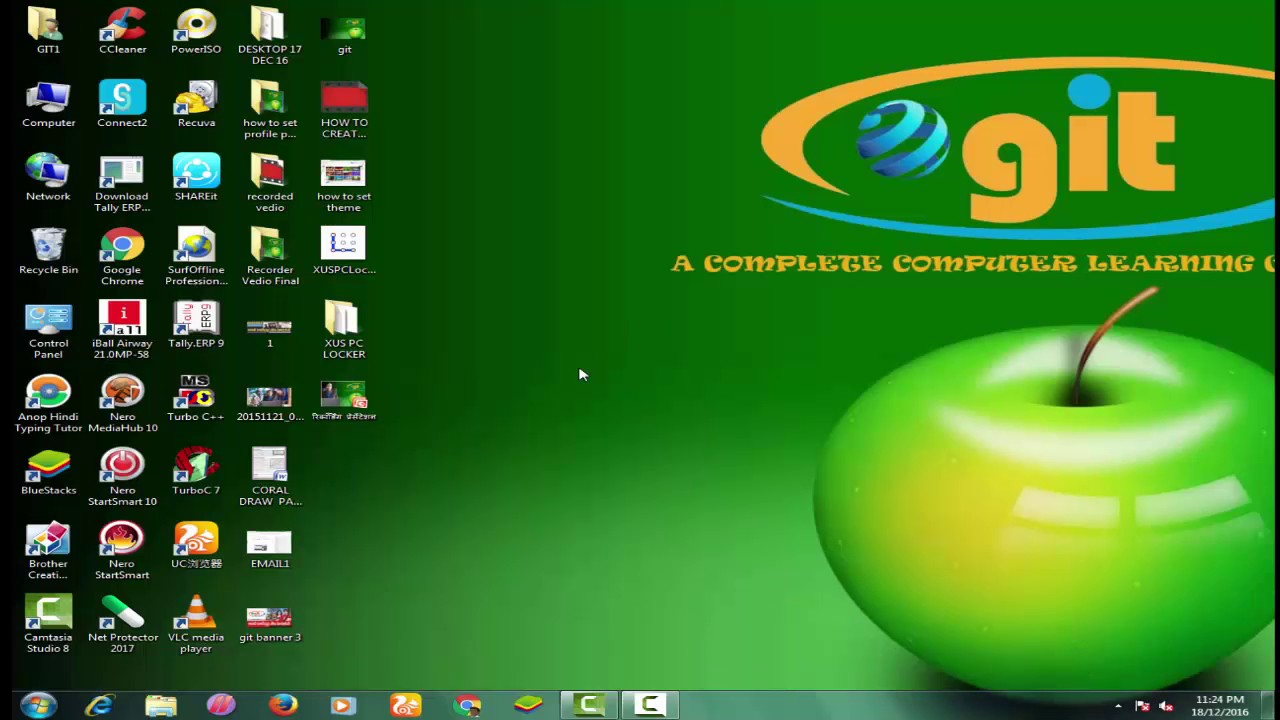Select the TurboC 7 desktop icon
This screenshot has height=720, width=1280.
click(196, 472)
